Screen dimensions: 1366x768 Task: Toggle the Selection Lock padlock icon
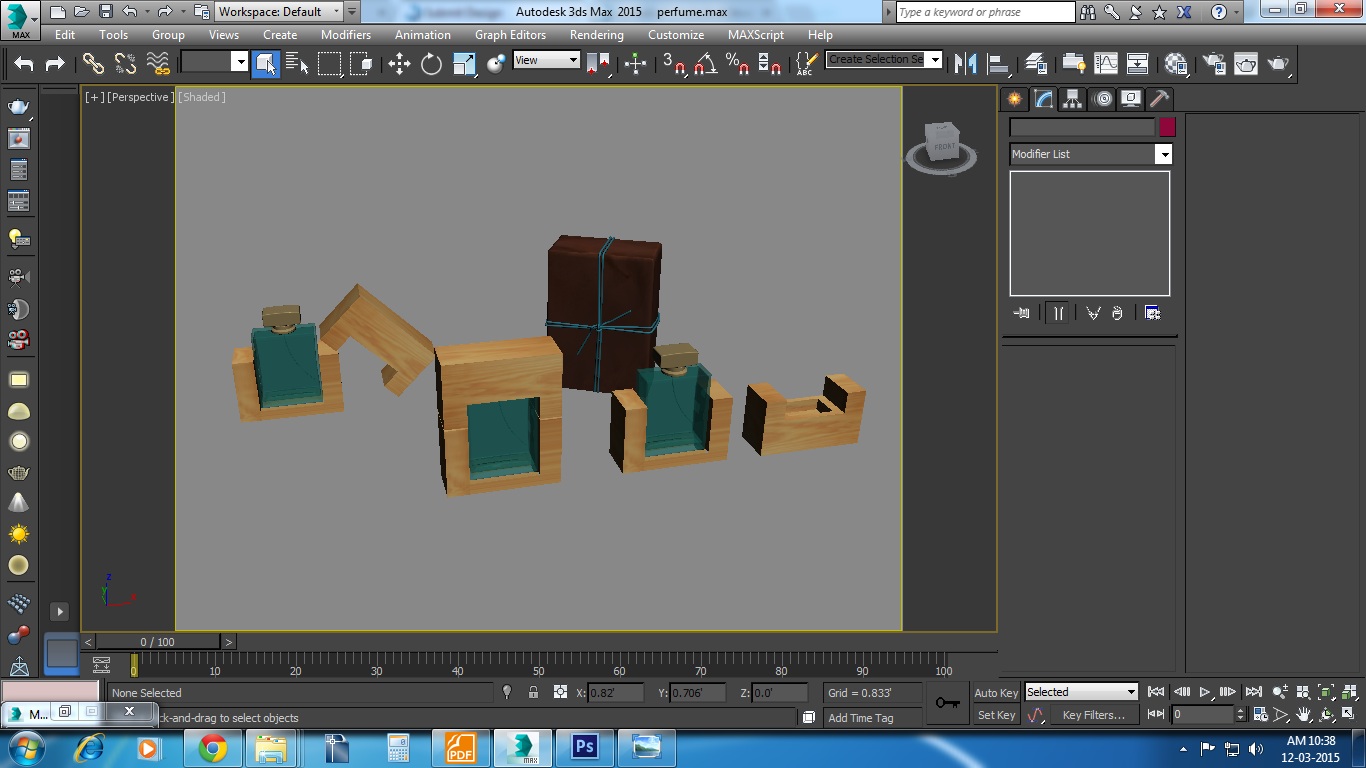point(533,692)
